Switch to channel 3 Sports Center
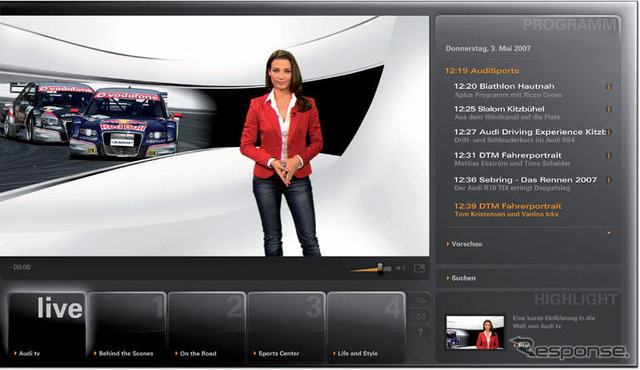Image resolution: width=640 pixels, height=370 pixels. (287, 327)
